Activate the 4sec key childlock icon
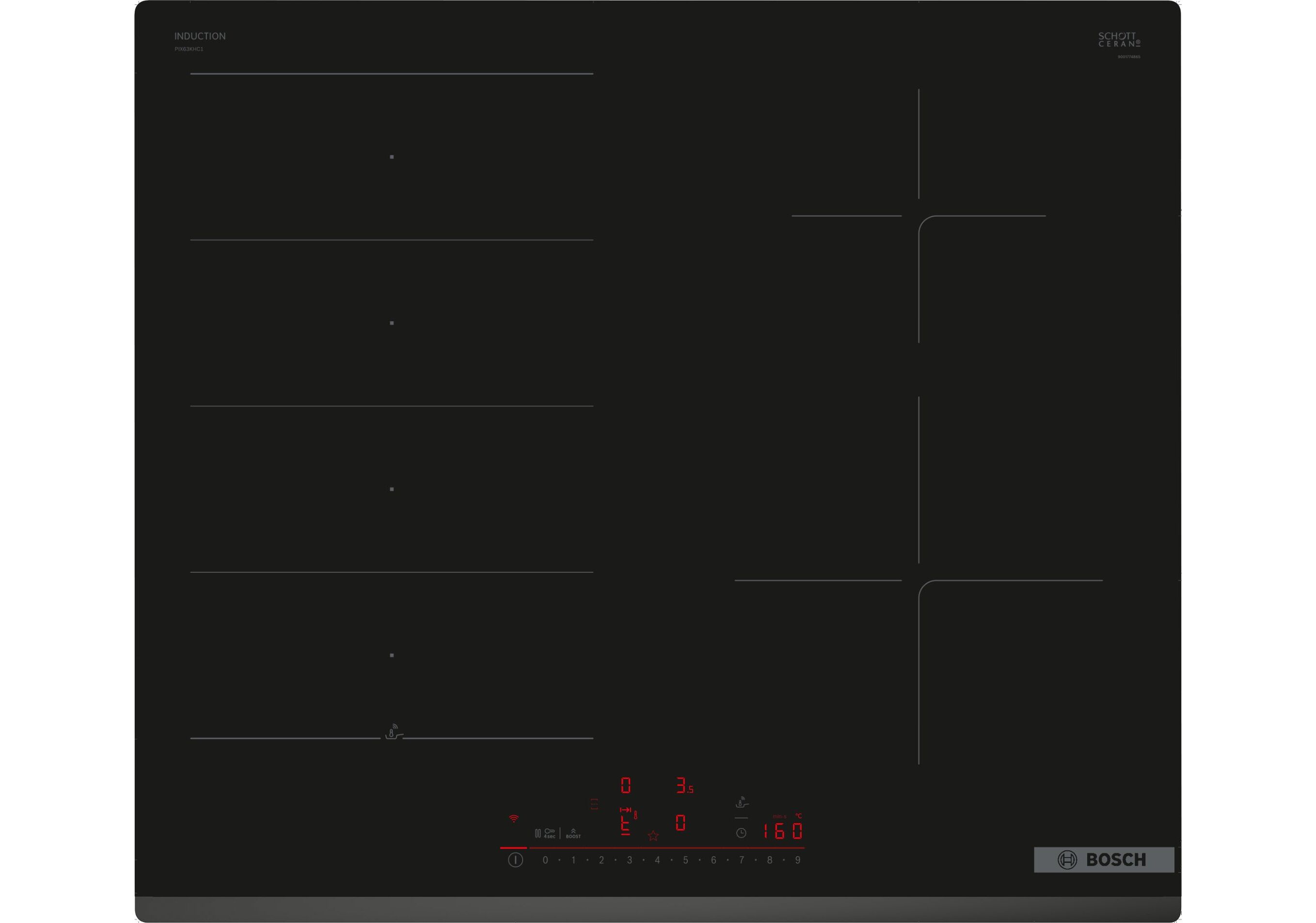1316x923 pixels. (x=549, y=833)
